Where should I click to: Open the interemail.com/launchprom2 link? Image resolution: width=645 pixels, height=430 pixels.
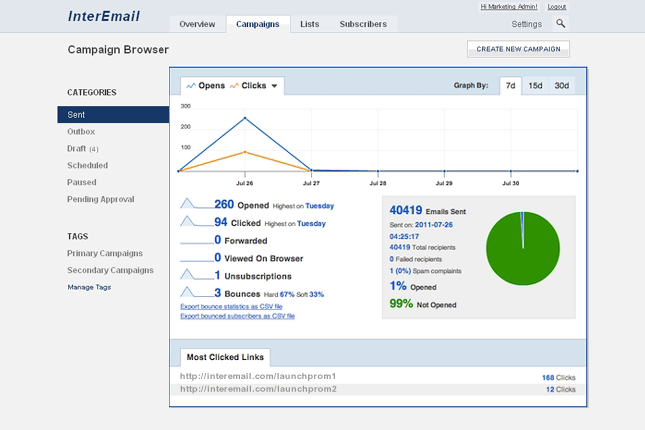point(258,389)
